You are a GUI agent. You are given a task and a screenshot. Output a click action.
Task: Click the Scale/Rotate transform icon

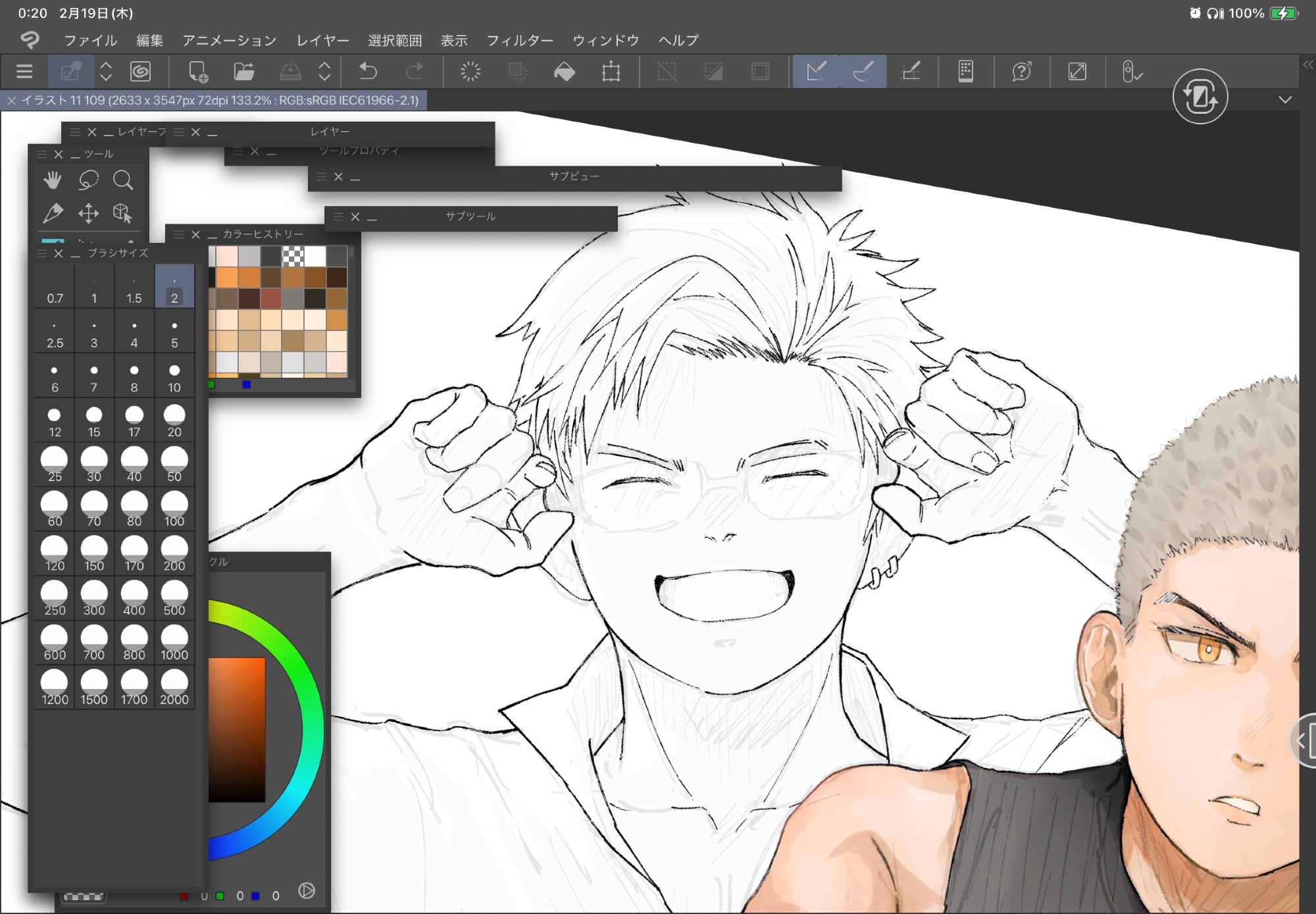[611, 71]
